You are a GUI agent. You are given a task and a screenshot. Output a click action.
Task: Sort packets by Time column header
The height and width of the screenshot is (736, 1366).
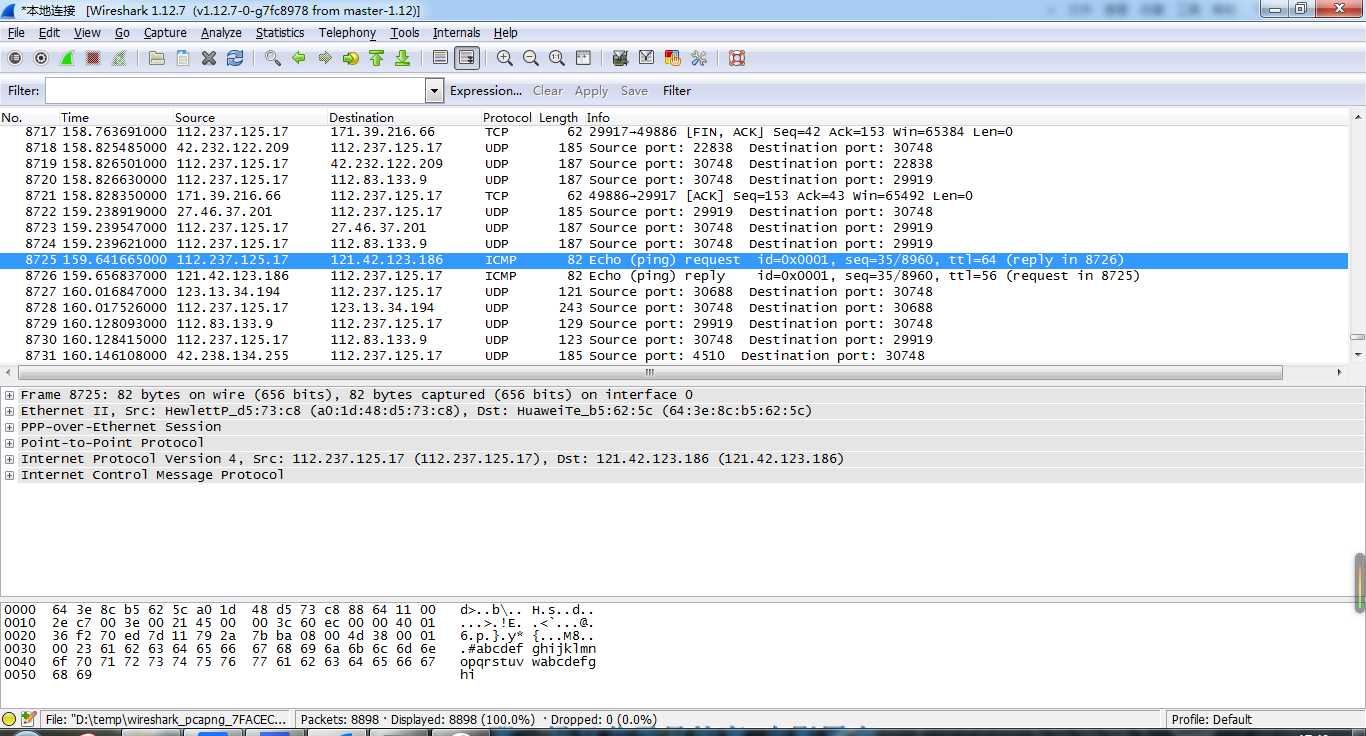click(115, 117)
